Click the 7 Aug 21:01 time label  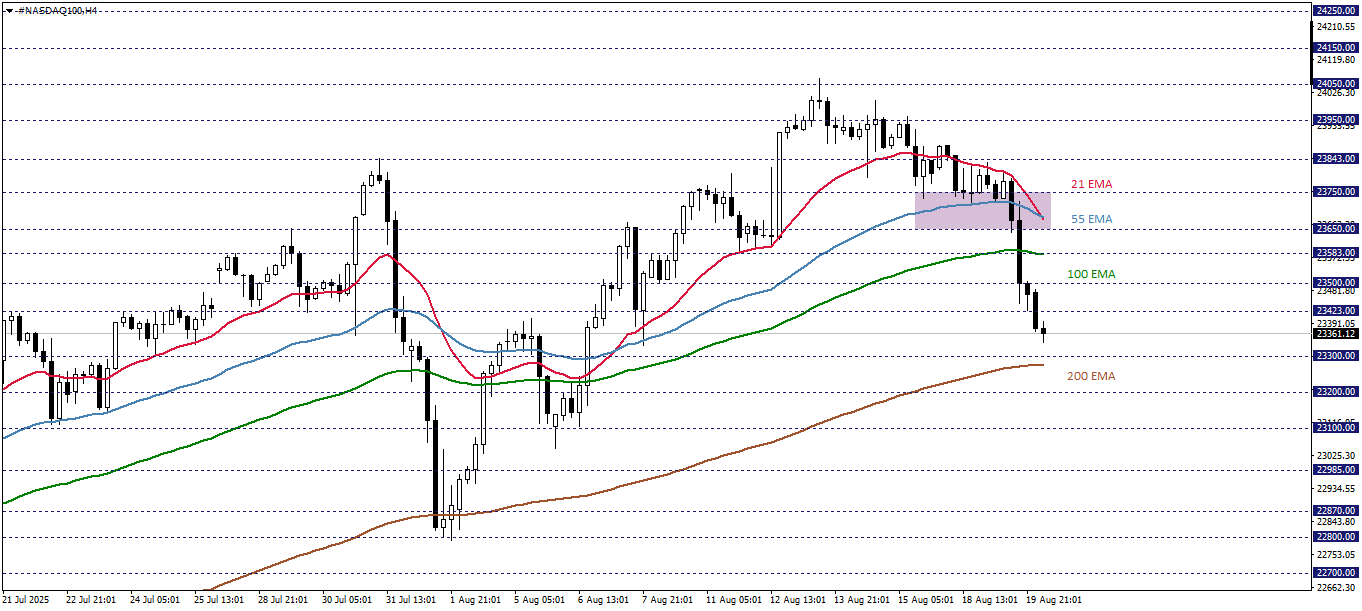[x=666, y=600]
